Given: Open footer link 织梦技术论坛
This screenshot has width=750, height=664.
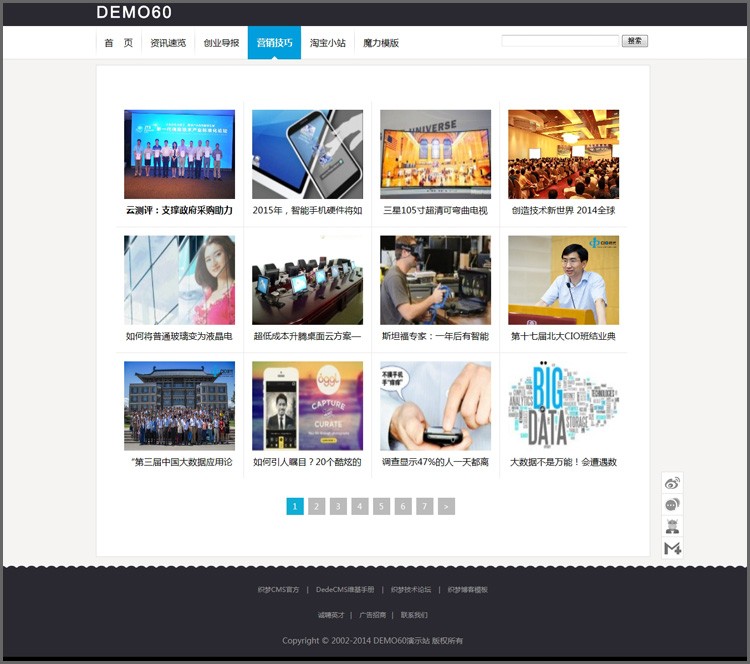Looking at the screenshot, I should tap(411, 590).
